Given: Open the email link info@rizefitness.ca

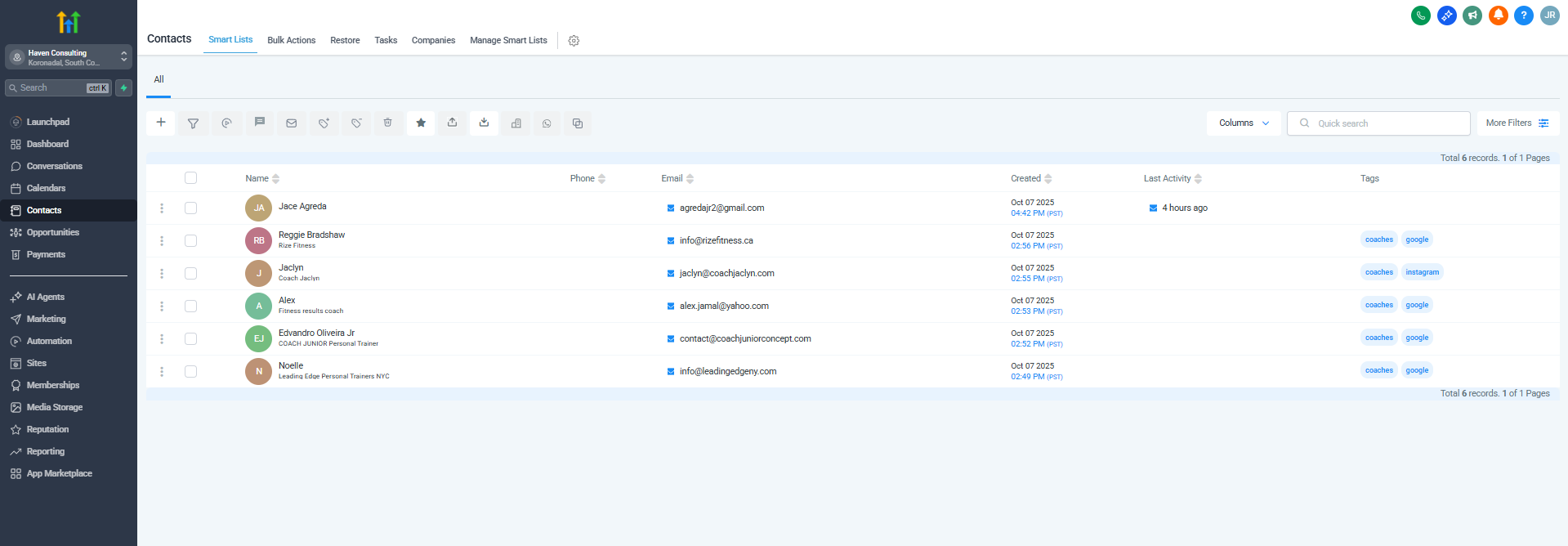Looking at the screenshot, I should pos(716,240).
